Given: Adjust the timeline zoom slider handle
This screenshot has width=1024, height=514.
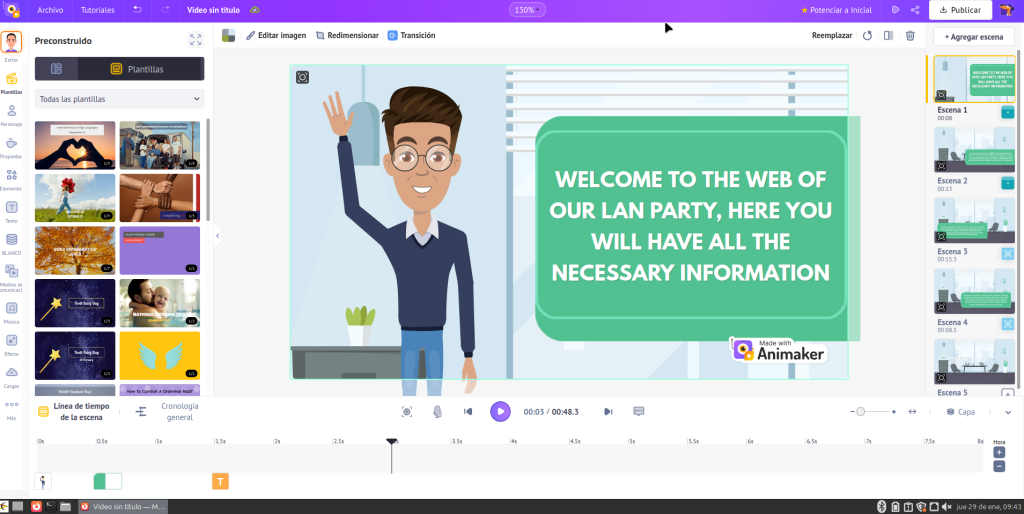Looking at the screenshot, I should point(861,411).
